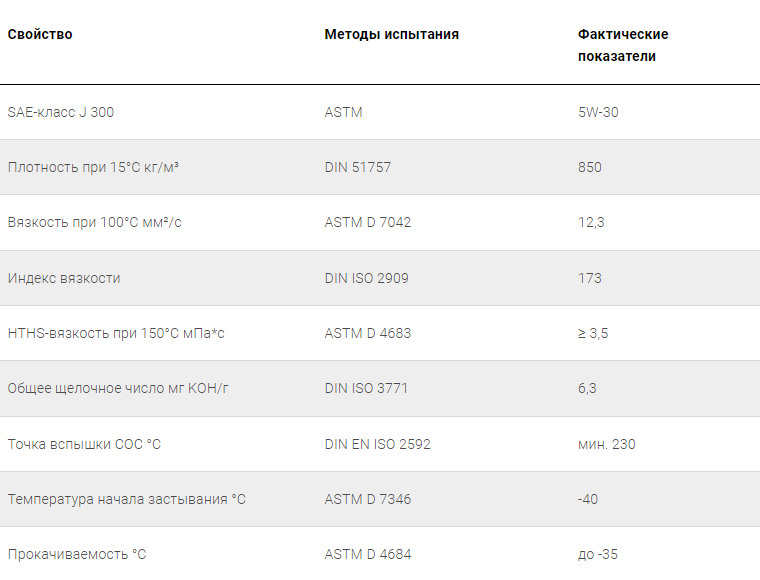Image resolution: width=760 pixels, height=580 pixels.
Task: Click the DIN 51757 method cell
Action: (358, 167)
